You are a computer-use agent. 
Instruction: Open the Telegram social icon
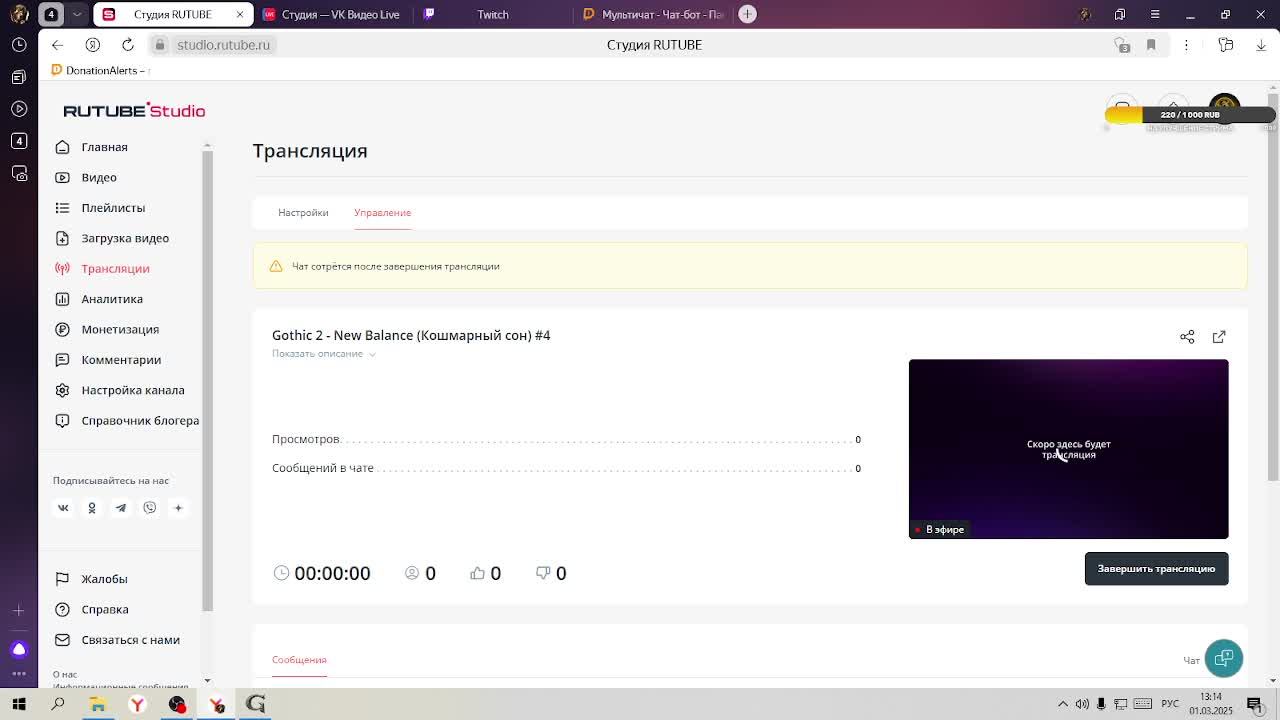(x=121, y=508)
